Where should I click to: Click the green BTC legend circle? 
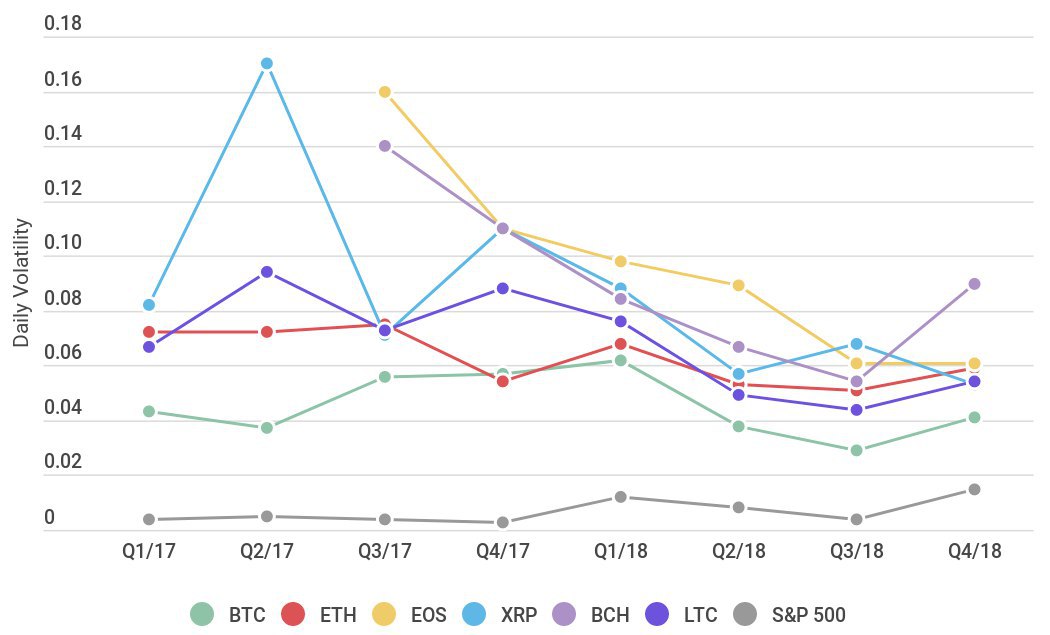202,614
